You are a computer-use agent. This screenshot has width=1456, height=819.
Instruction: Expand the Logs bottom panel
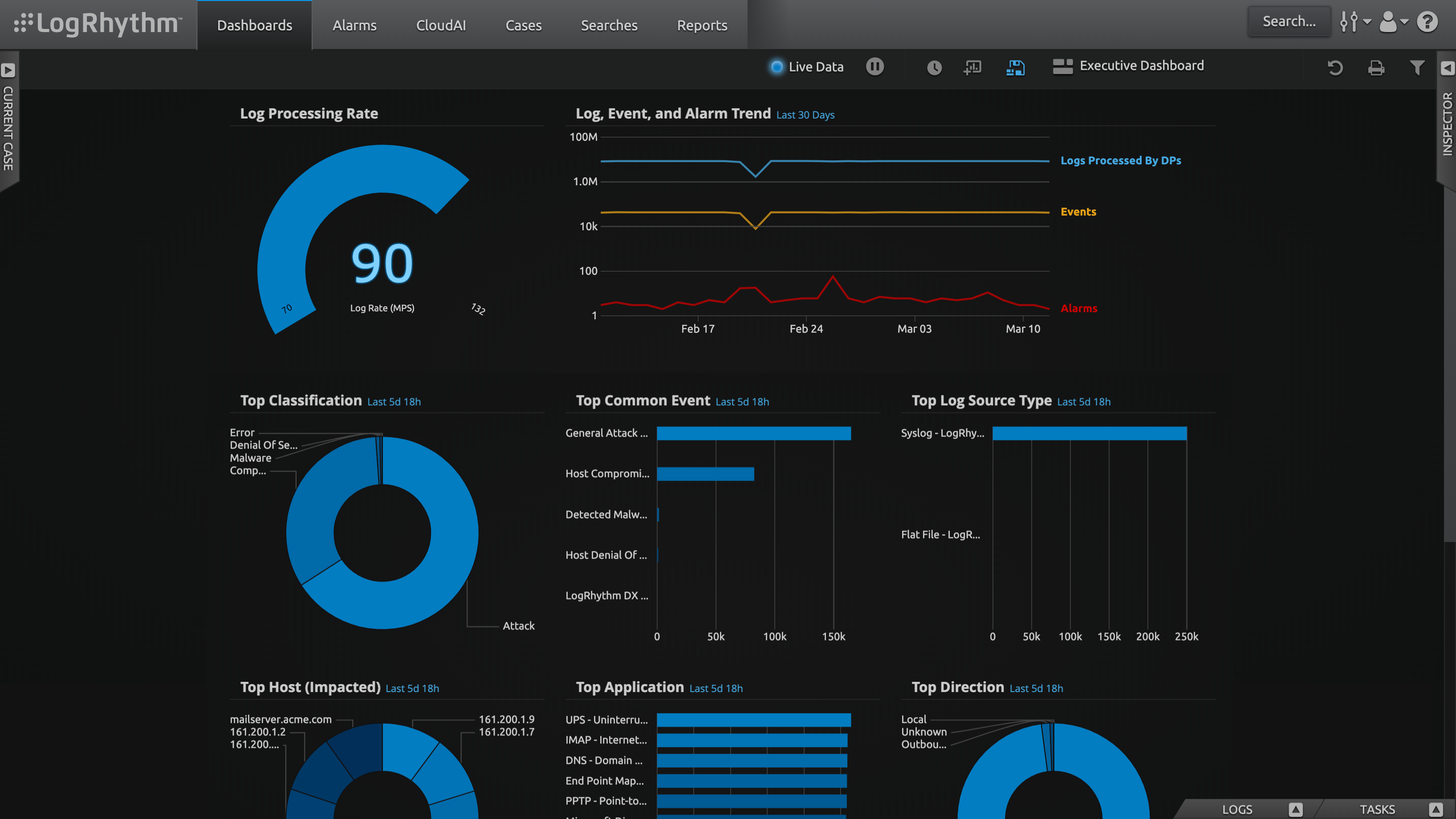coord(1295,809)
